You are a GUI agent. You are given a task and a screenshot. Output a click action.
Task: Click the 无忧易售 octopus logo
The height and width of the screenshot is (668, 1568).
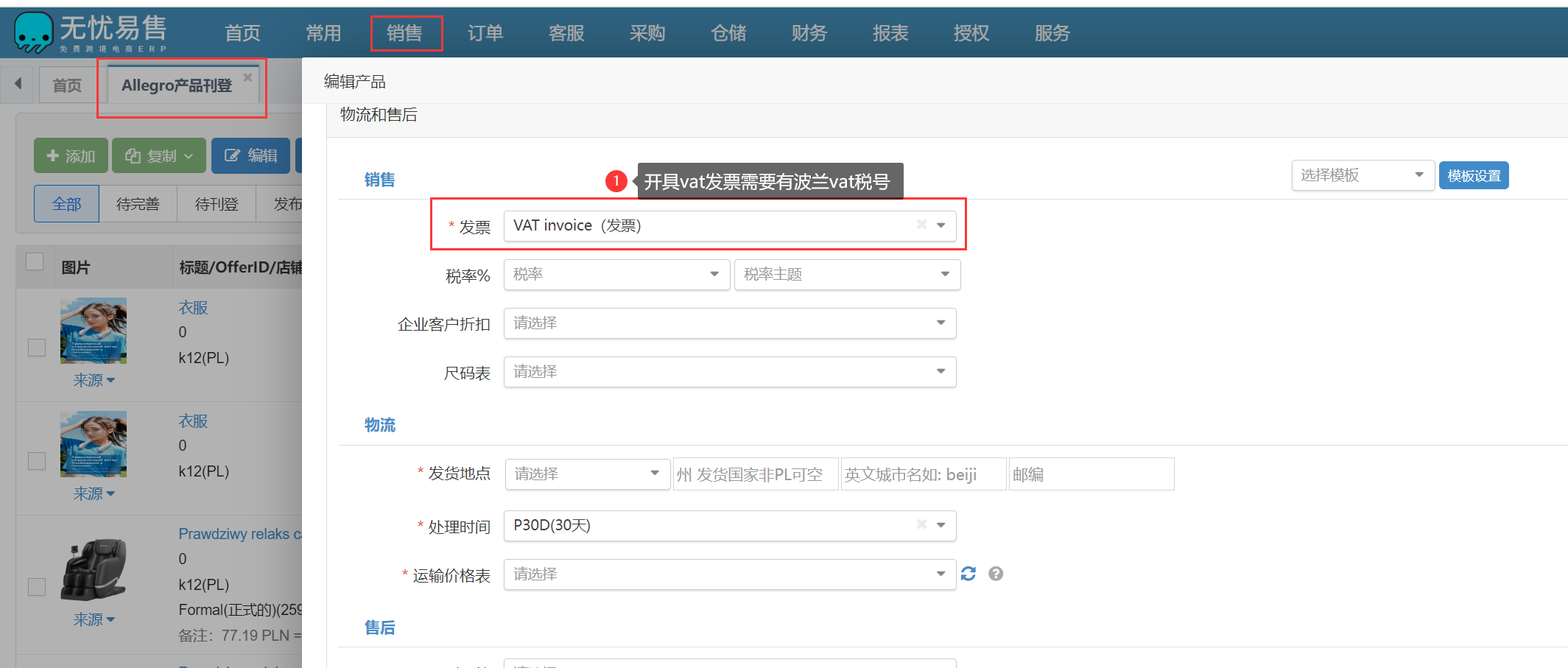coord(34,32)
